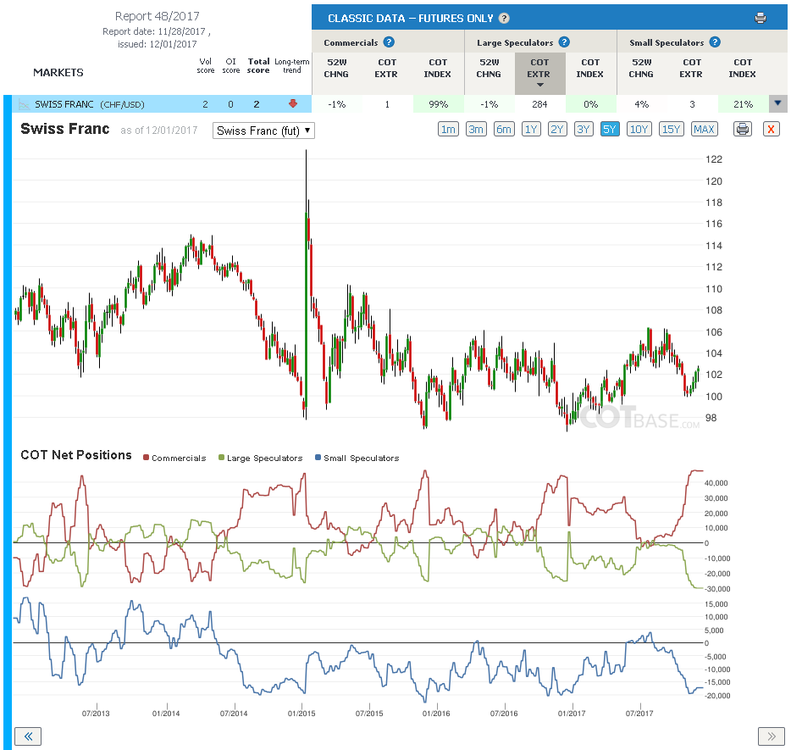The height and width of the screenshot is (750, 791).
Task: Click the 01/2015 date label on axis
Action: 301,713
